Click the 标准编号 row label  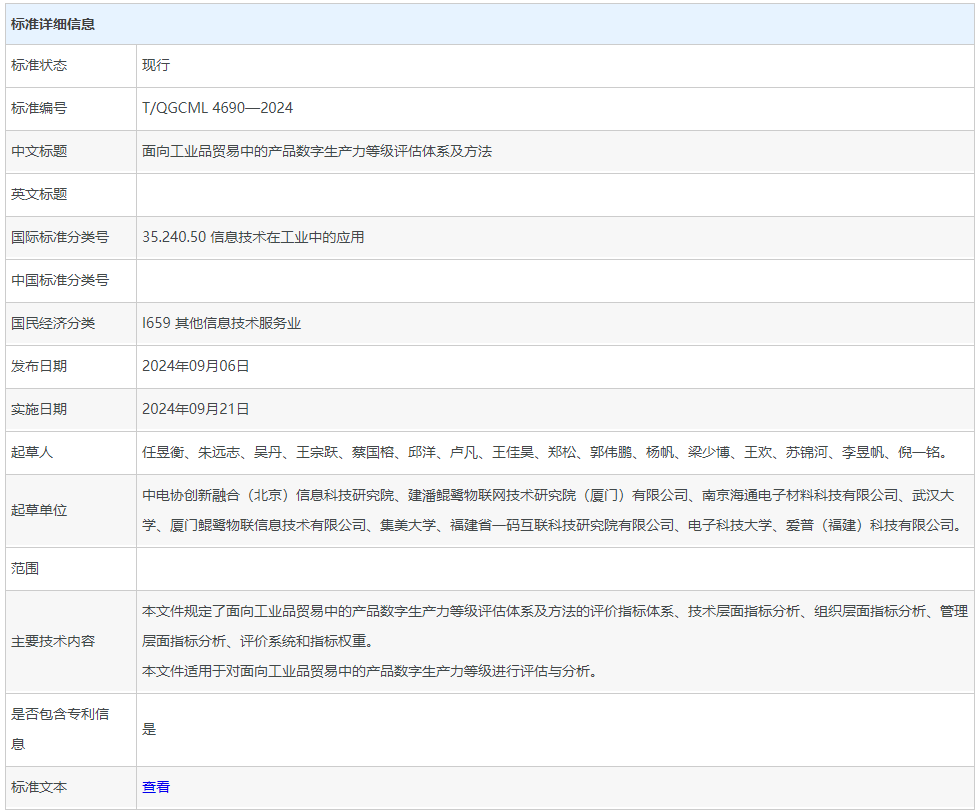(x=39, y=108)
